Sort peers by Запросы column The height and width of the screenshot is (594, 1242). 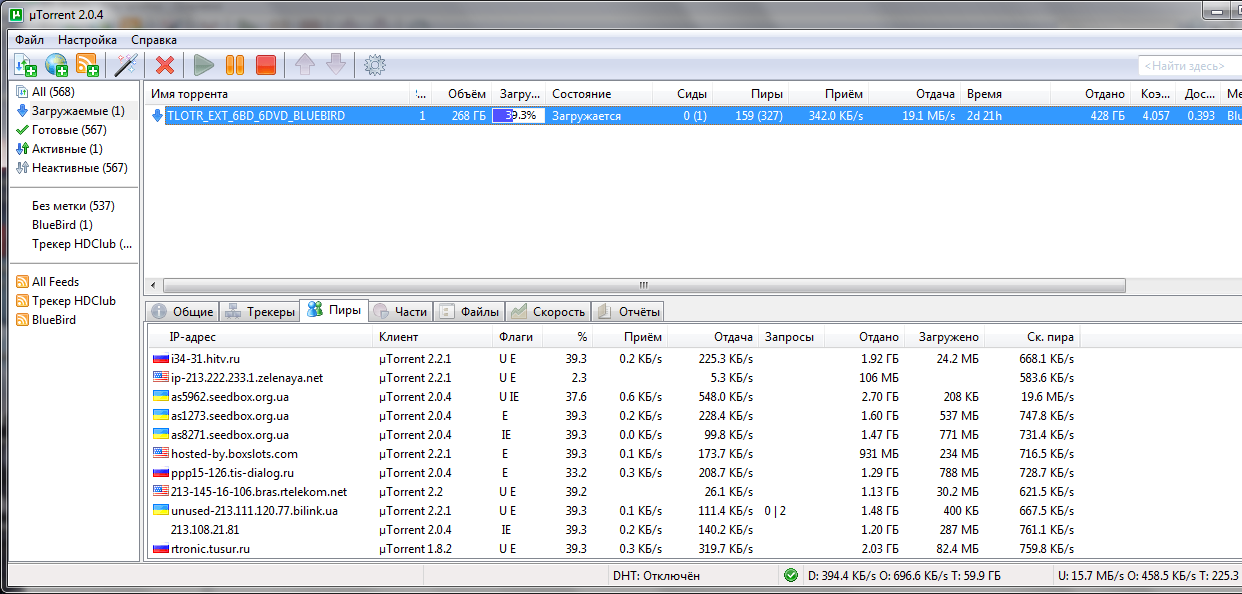pos(791,338)
